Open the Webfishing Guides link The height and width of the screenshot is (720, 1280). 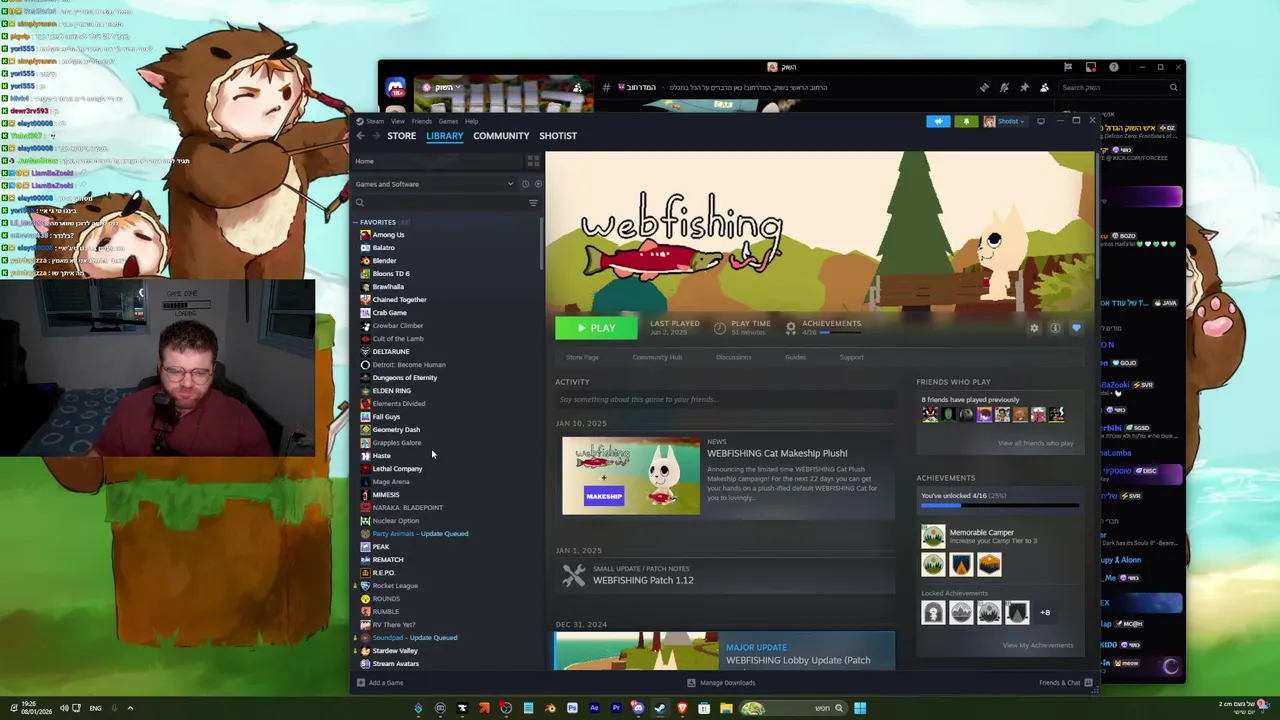(795, 357)
